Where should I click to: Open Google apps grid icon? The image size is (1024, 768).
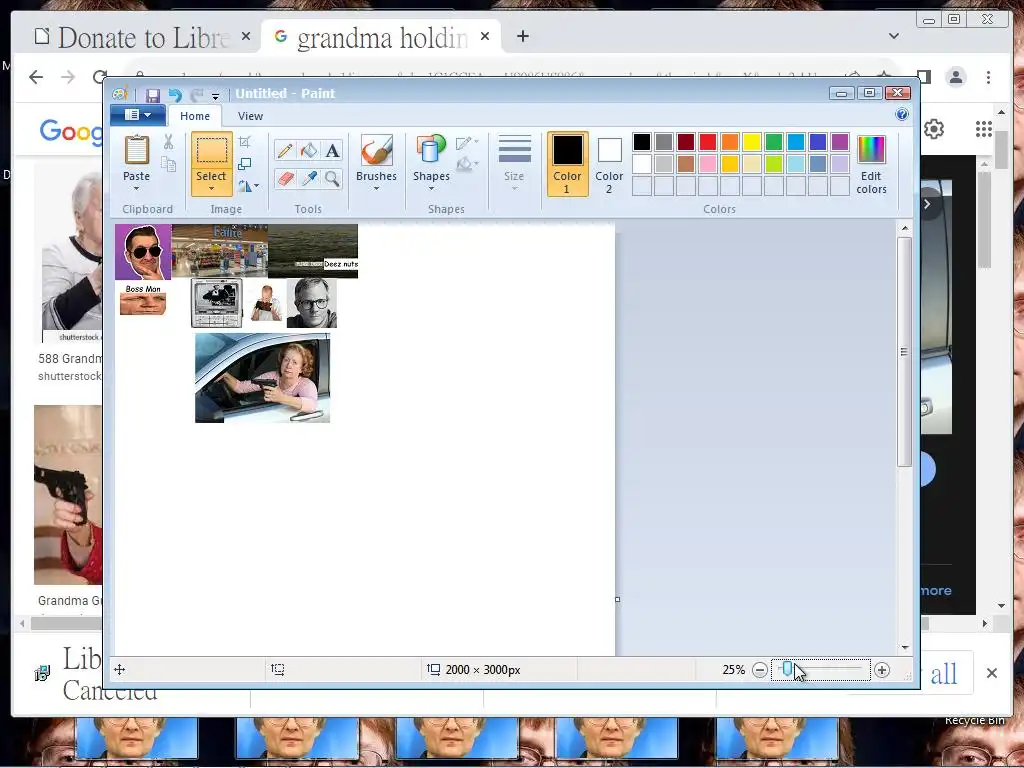pos(984,129)
